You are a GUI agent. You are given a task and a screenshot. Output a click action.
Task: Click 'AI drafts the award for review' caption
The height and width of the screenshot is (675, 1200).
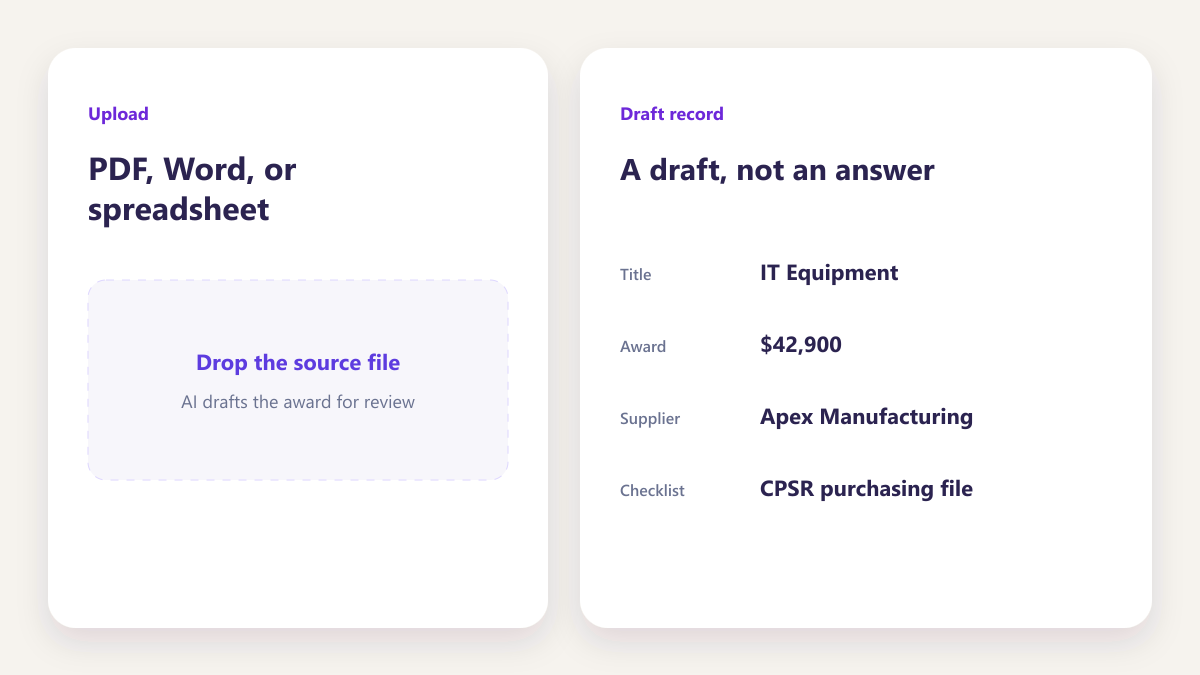(298, 402)
